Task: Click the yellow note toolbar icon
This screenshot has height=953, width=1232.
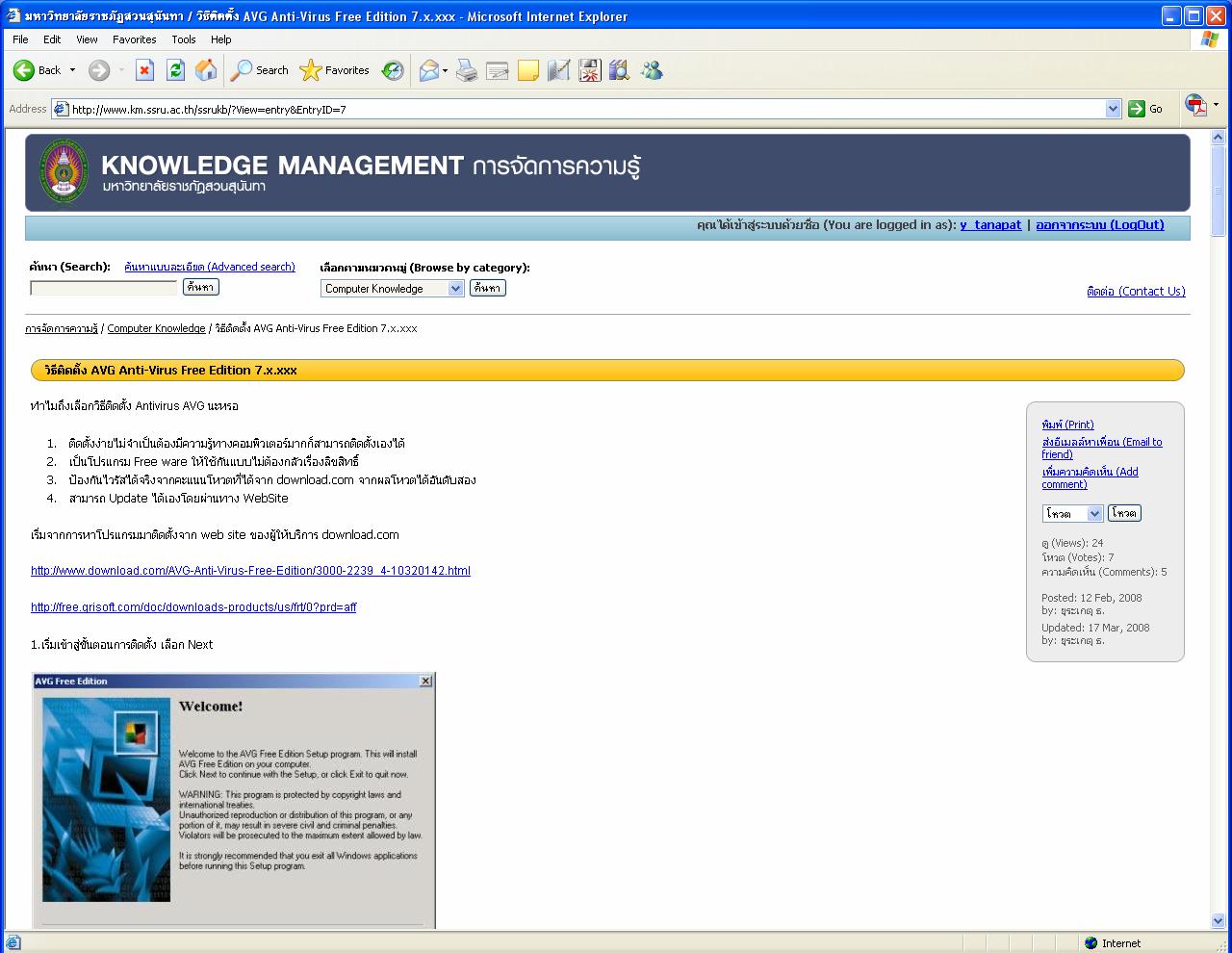Action: point(528,70)
